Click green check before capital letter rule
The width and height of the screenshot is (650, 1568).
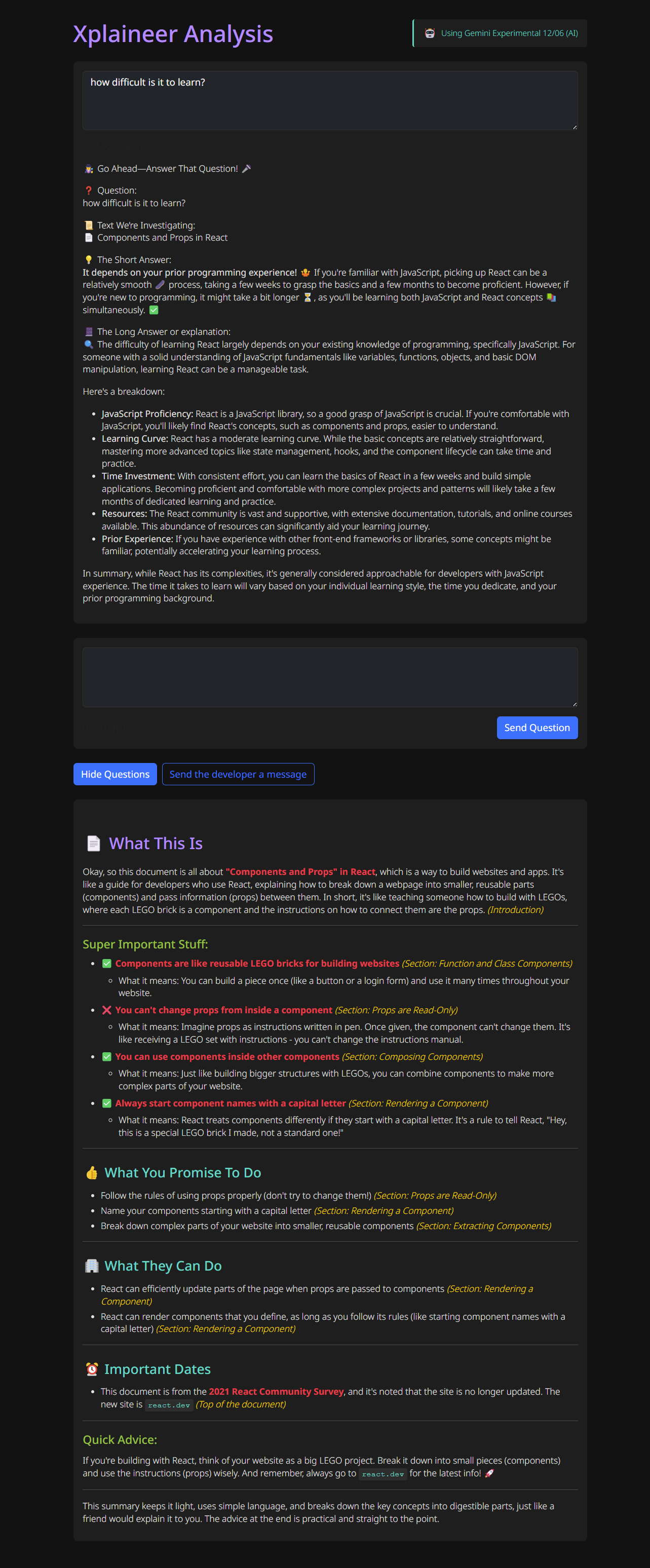[106, 1103]
